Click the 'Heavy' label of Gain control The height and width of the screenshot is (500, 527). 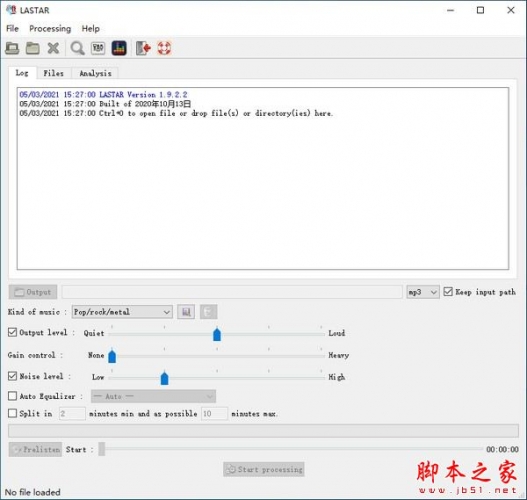click(338, 355)
